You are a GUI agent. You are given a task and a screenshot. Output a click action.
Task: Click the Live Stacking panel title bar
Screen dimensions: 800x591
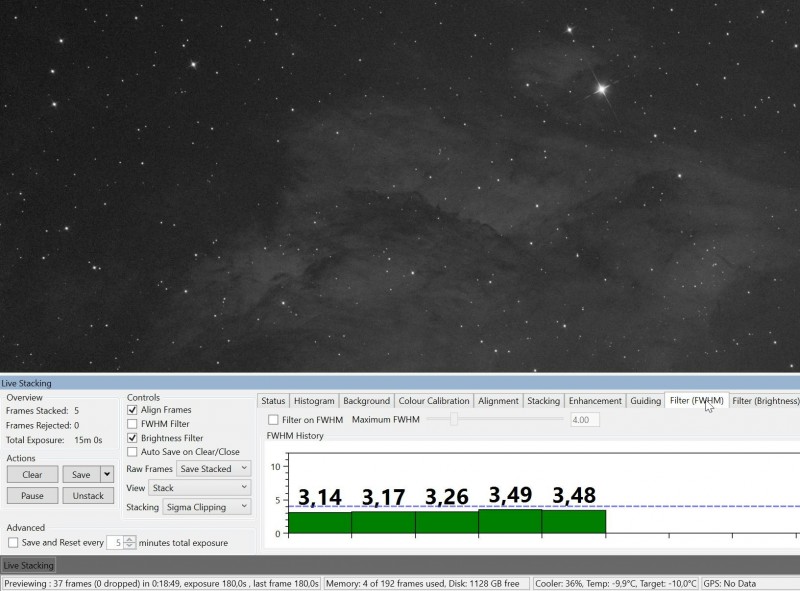[x=400, y=383]
